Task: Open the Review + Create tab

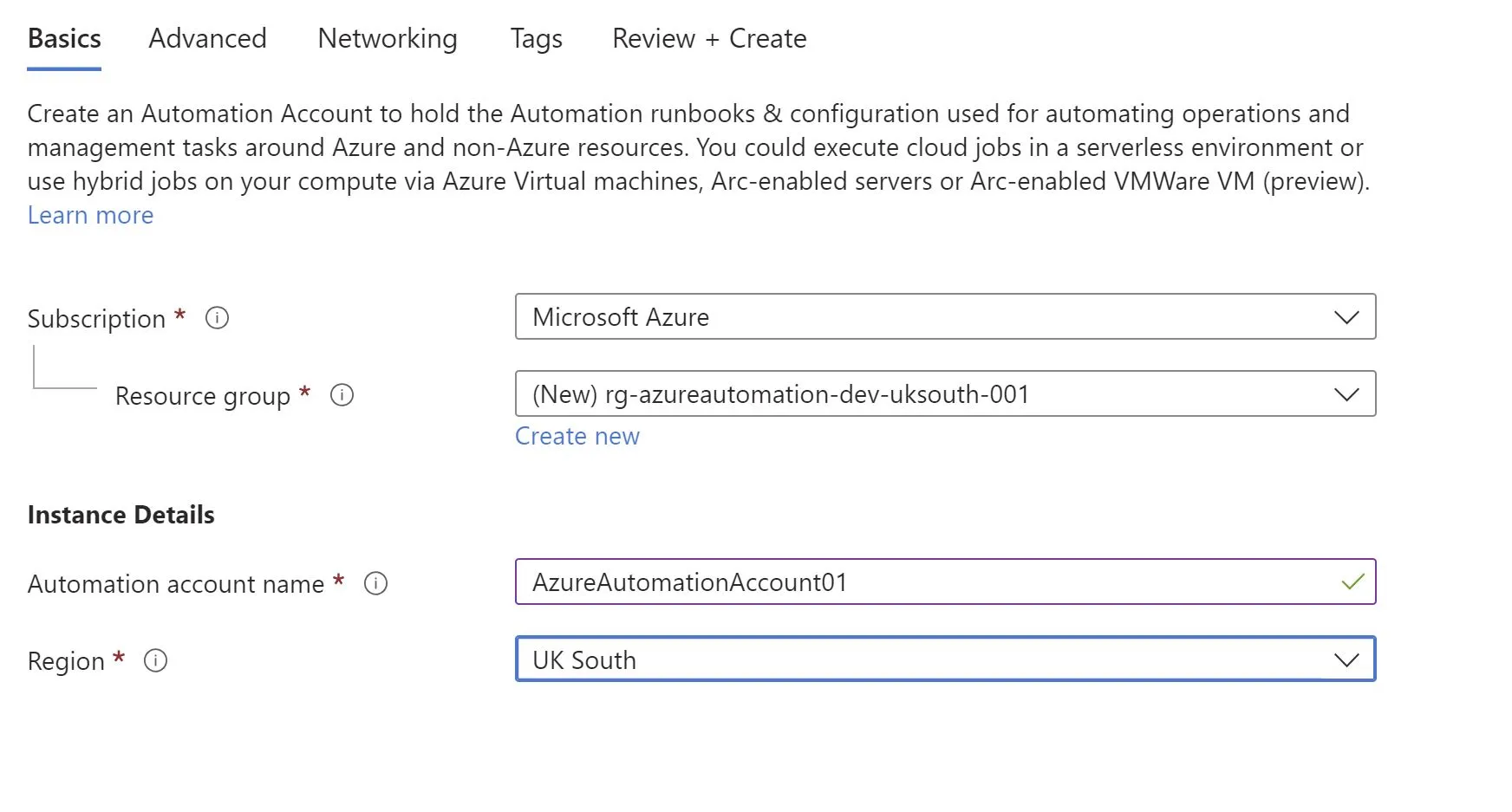Action: [x=709, y=39]
